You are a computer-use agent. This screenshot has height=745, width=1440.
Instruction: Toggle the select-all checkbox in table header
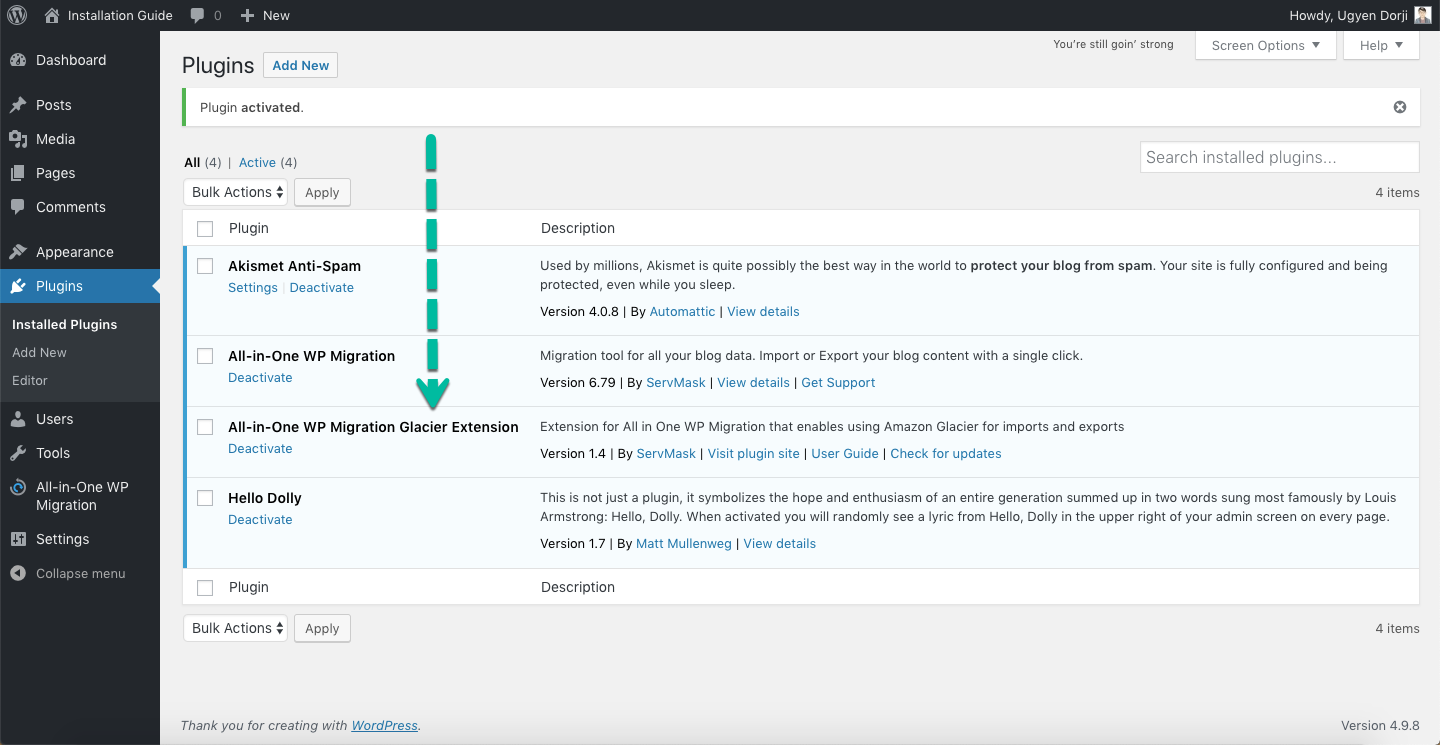click(205, 229)
